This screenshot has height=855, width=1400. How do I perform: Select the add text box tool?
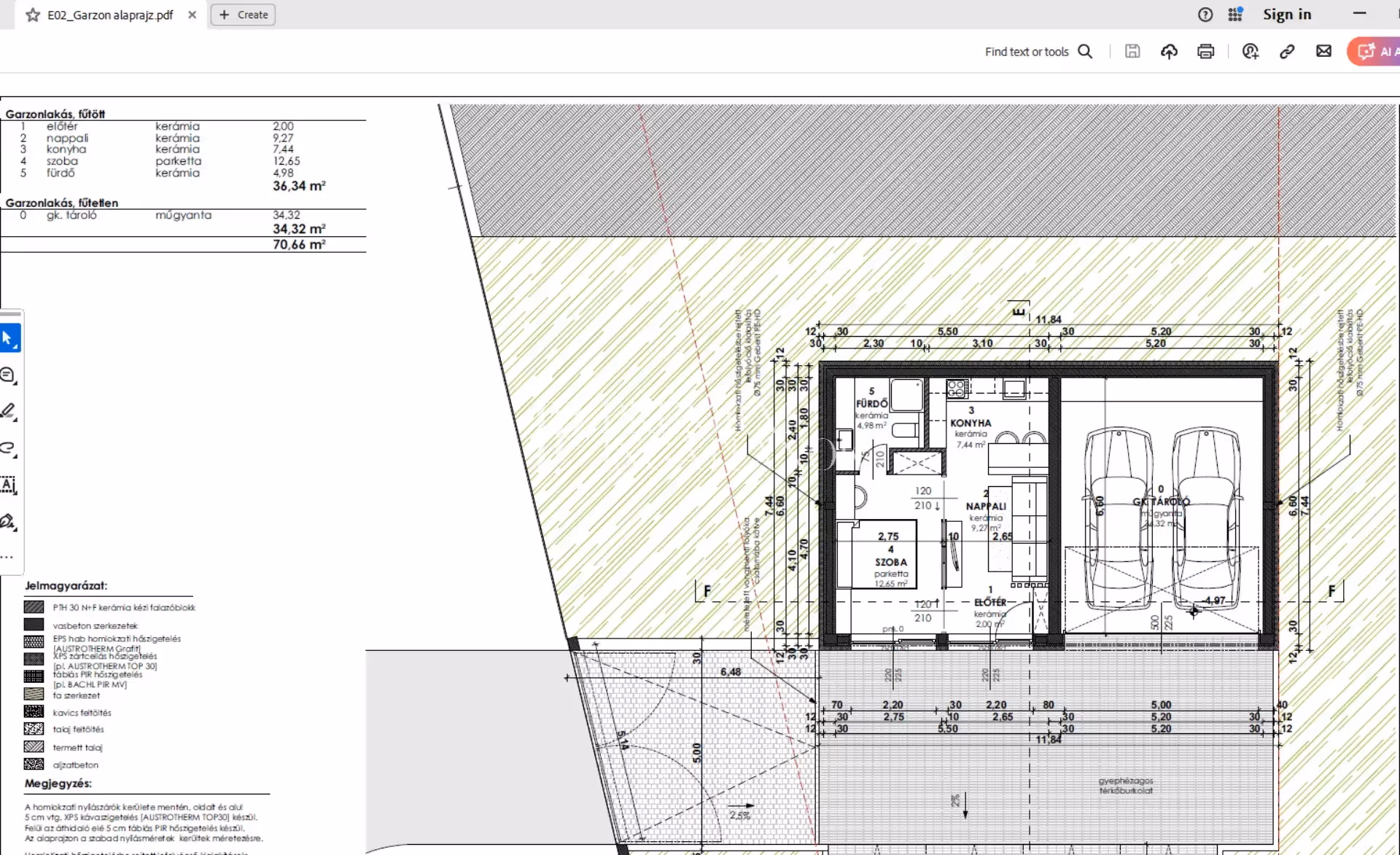[8, 485]
